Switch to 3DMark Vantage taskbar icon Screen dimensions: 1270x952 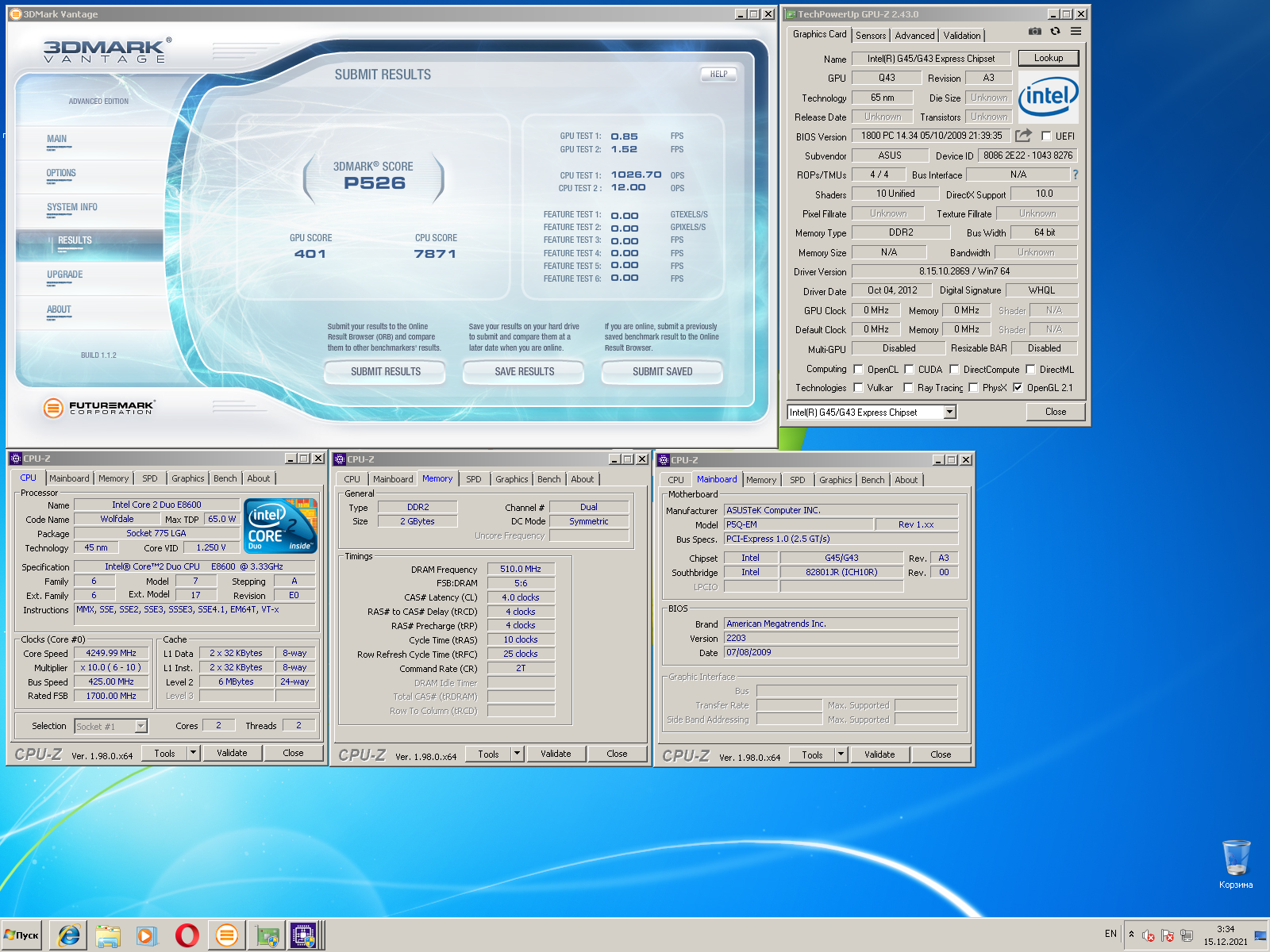click(x=226, y=936)
